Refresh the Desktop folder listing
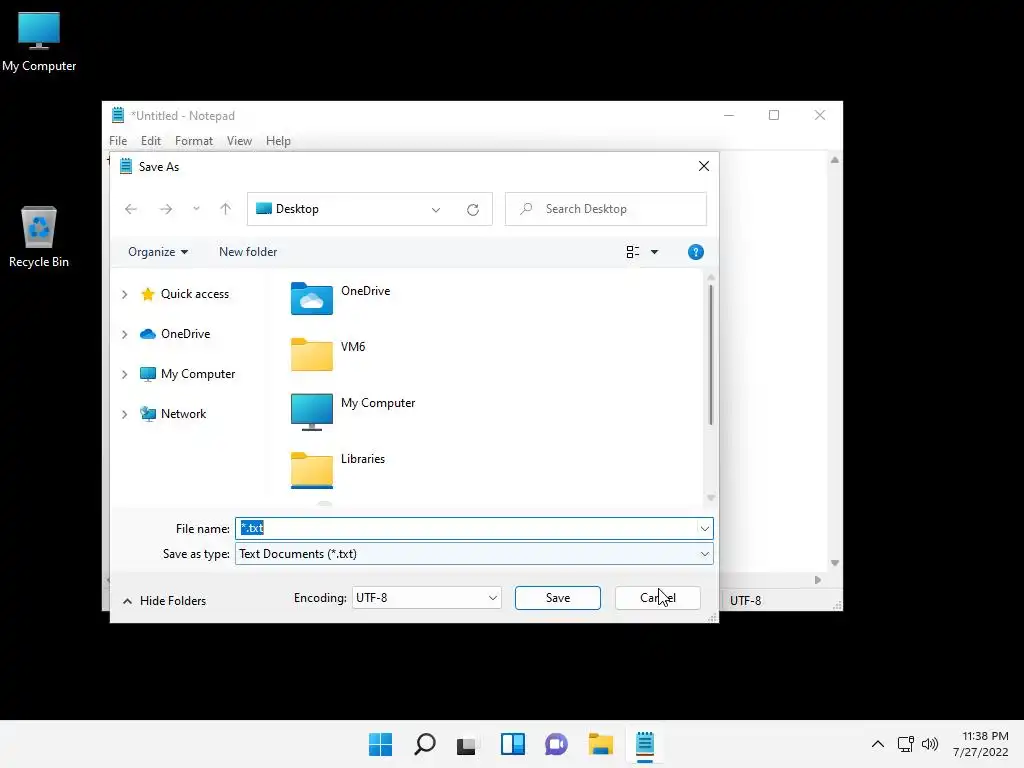 473,210
